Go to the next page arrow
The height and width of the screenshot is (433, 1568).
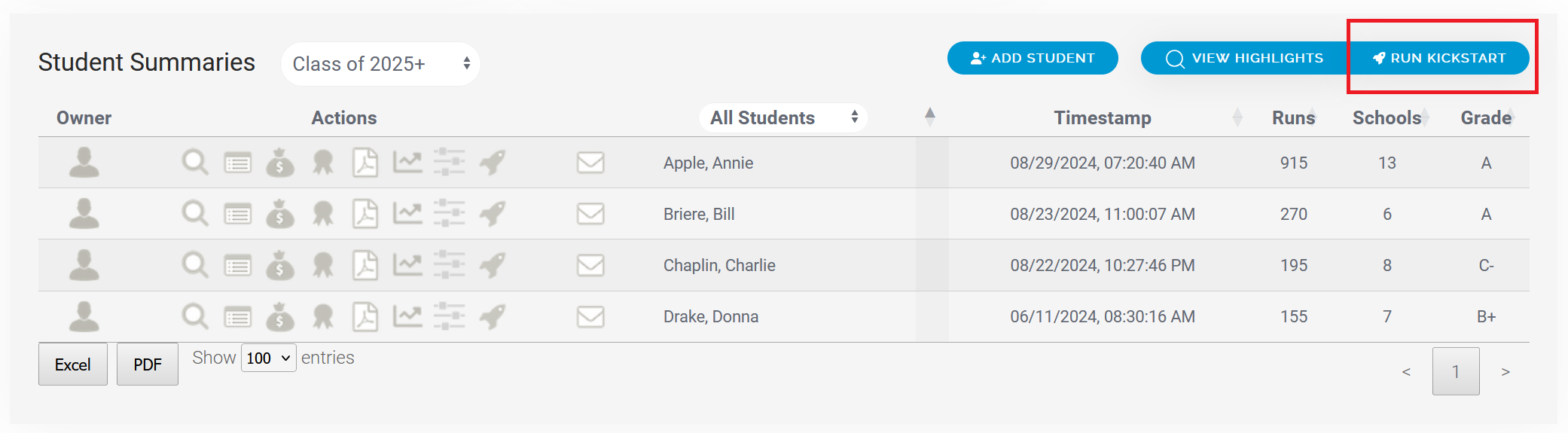click(x=1505, y=371)
